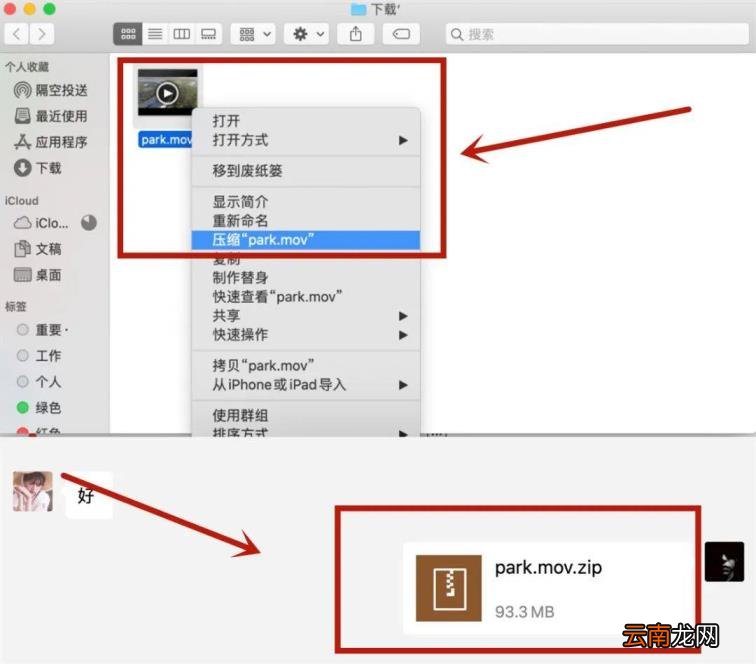
Task: Click the Share toolbar button
Action: coord(356,34)
